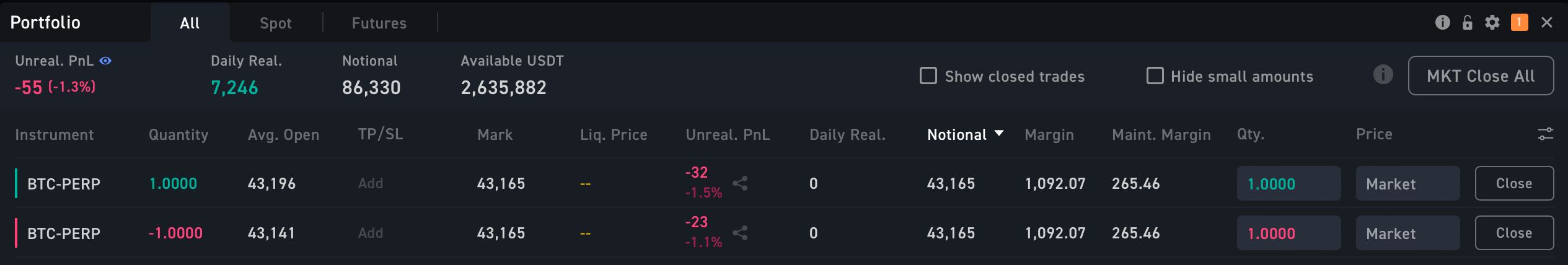
Task: Close the long BTC-PERP position
Action: click(x=1514, y=183)
